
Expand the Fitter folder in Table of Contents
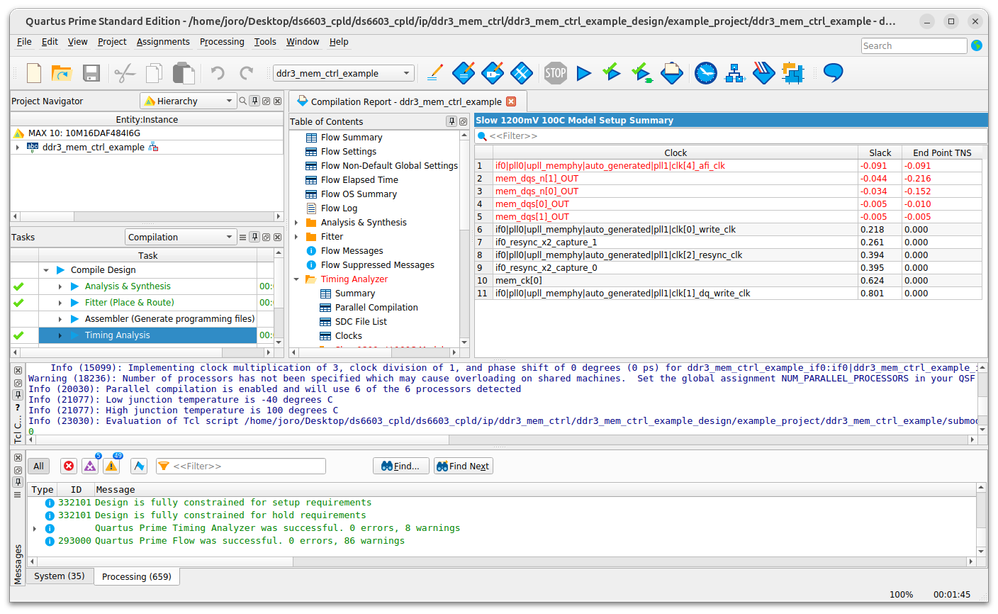(x=297, y=237)
